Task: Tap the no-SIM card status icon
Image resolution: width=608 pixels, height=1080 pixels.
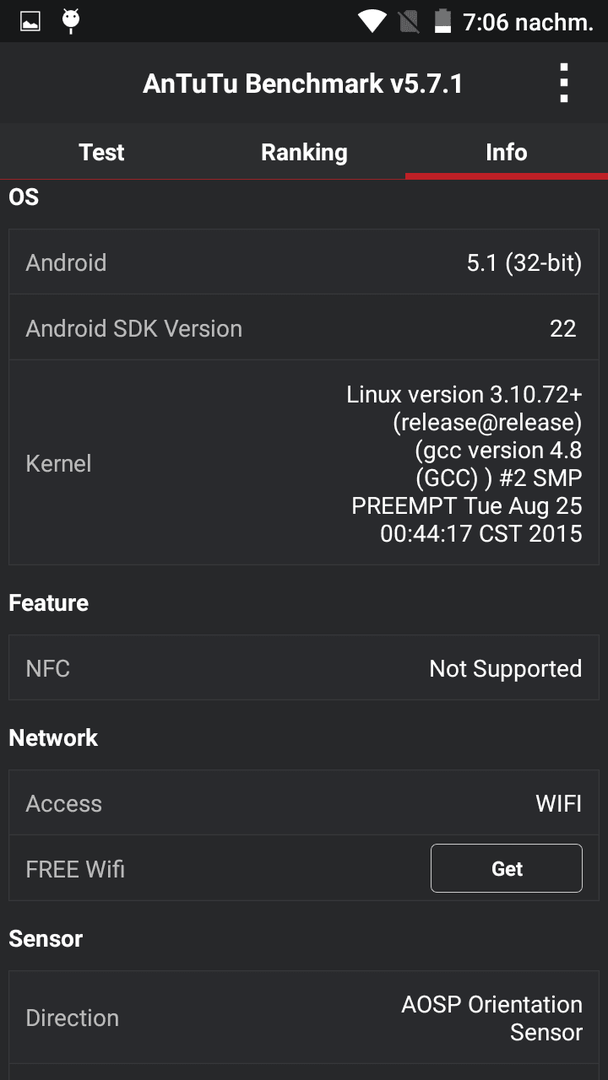Action: (409, 21)
